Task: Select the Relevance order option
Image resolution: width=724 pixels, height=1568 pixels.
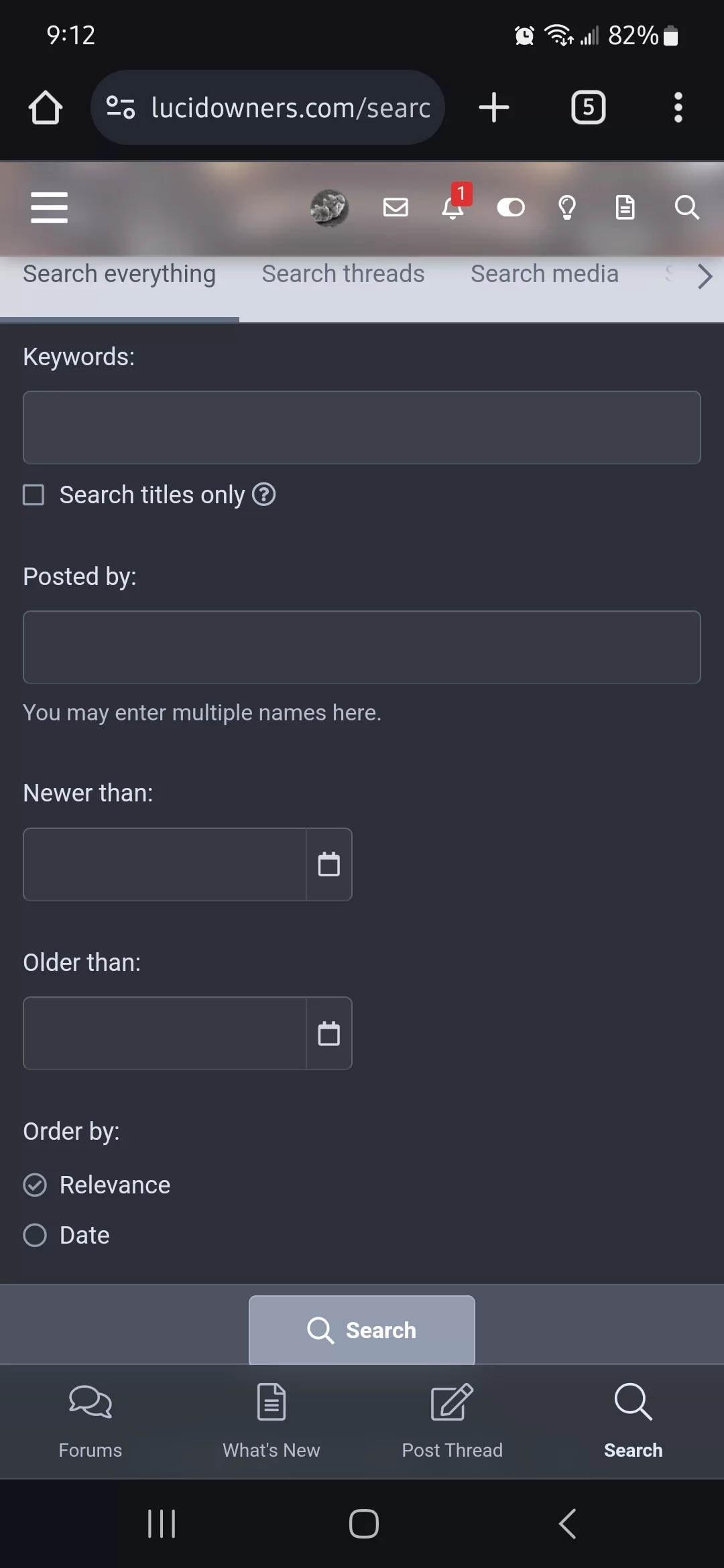Action: pyautogui.click(x=35, y=1185)
